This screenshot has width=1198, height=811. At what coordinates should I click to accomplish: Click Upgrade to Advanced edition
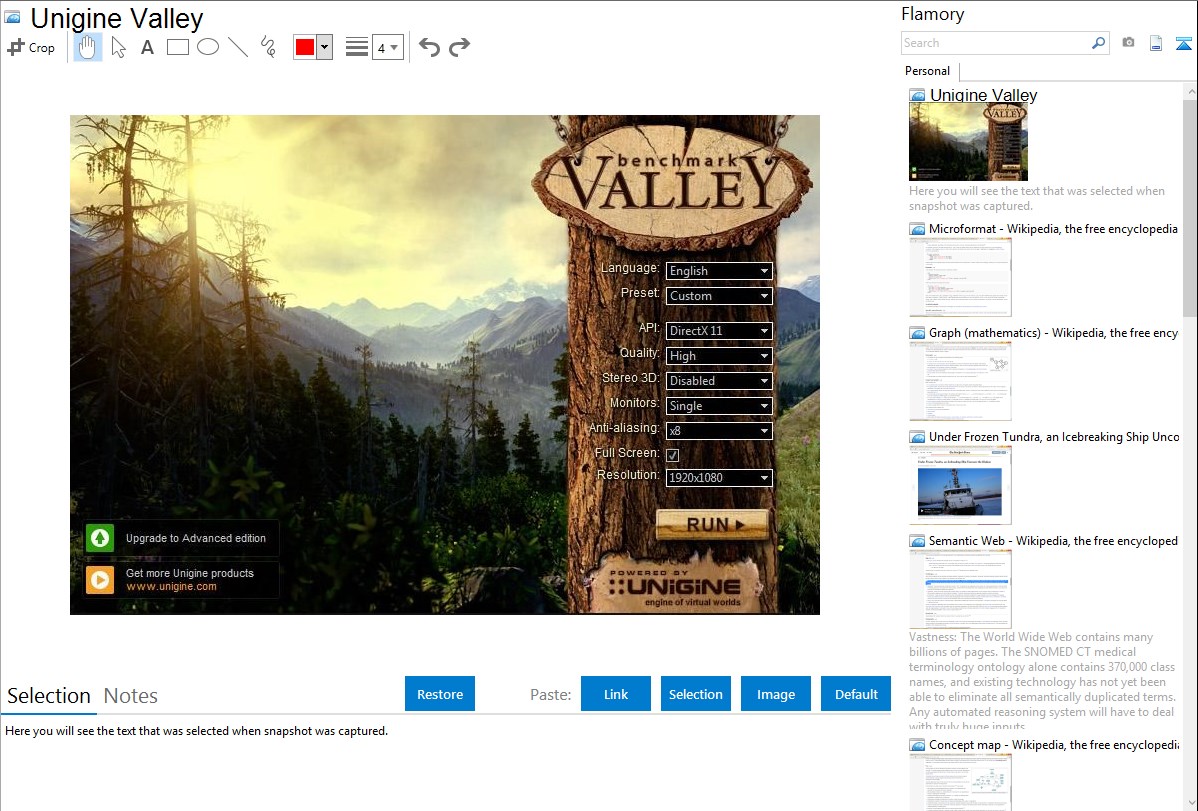[x=196, y=538]
